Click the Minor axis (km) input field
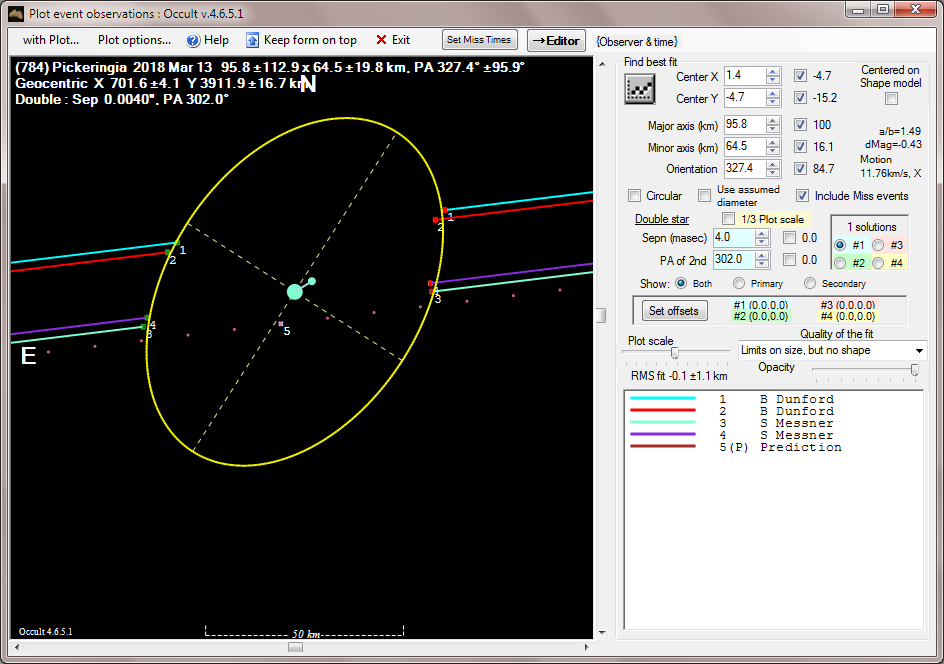The height and width of the screenshot is (664, 944). pos(745,146)
